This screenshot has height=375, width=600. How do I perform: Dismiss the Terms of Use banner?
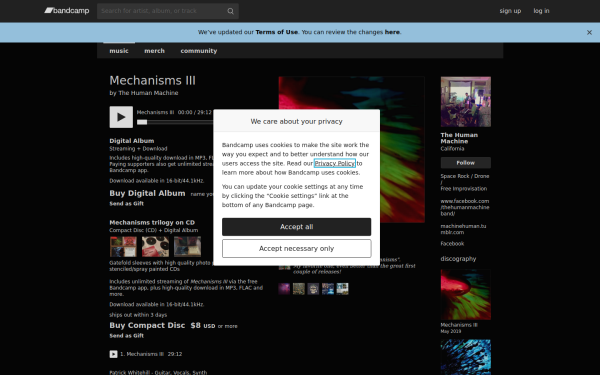coord(589,33)
